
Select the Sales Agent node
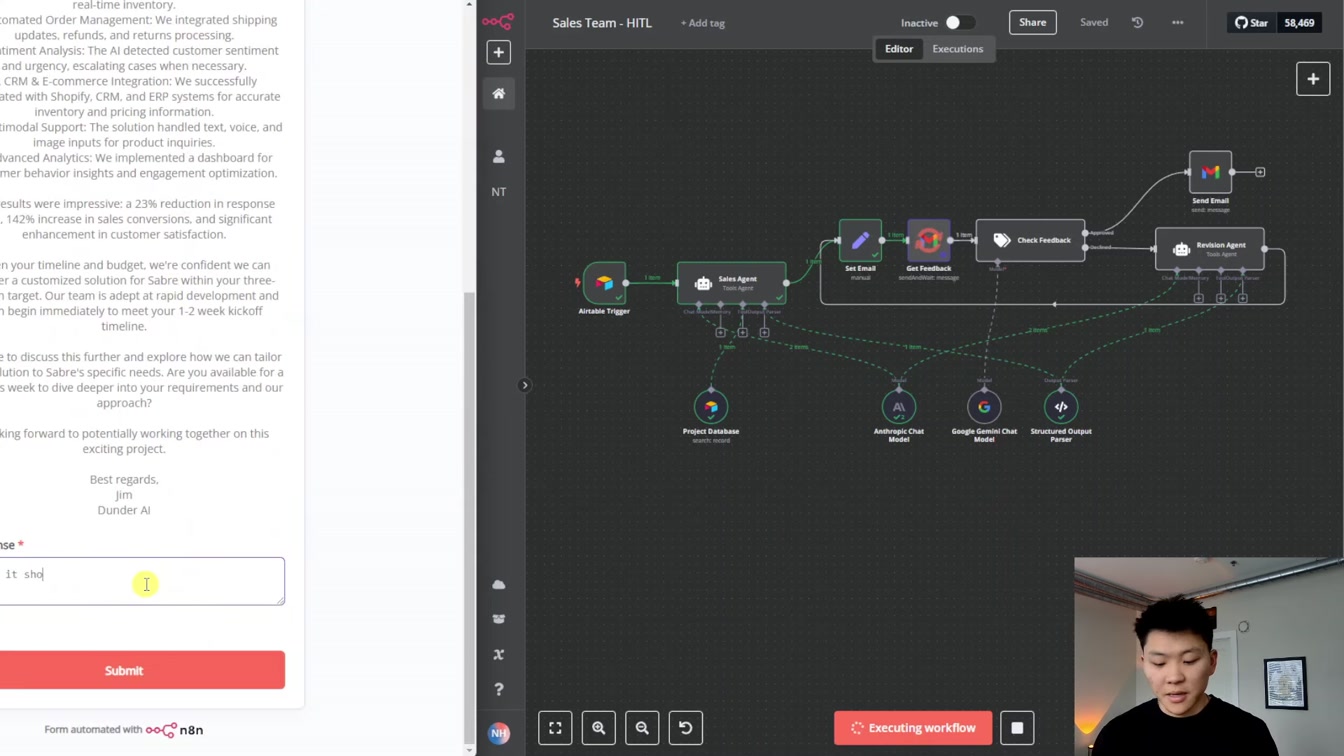[732, 283]
